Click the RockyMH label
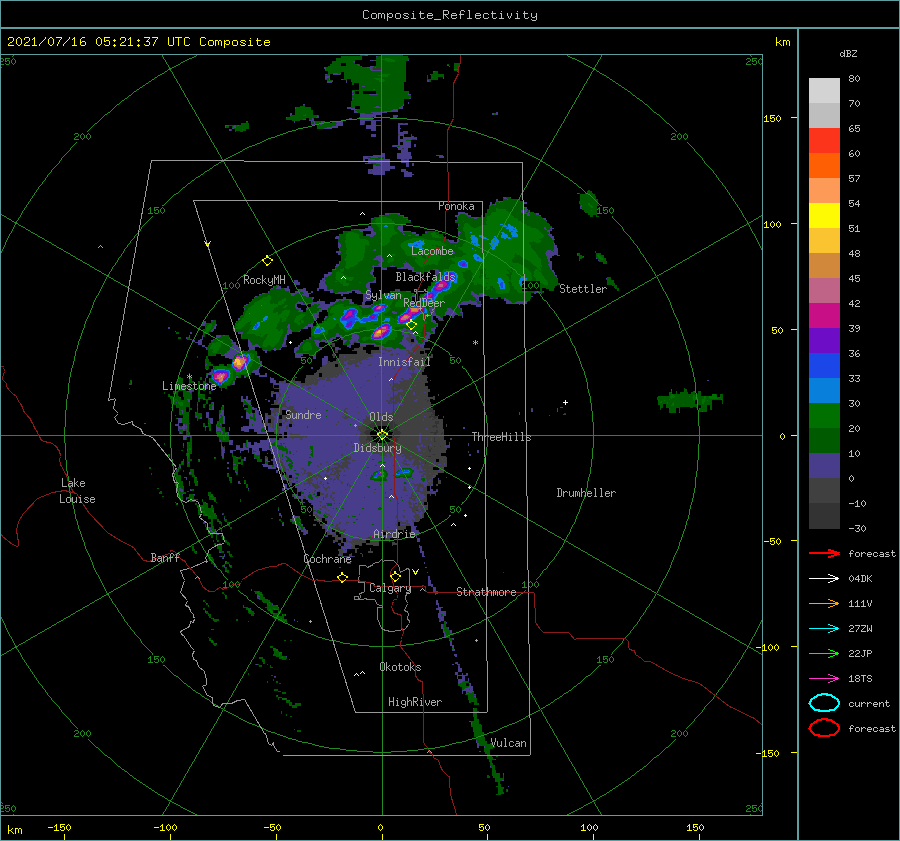900x841 pixels. (x=264, y=280)
